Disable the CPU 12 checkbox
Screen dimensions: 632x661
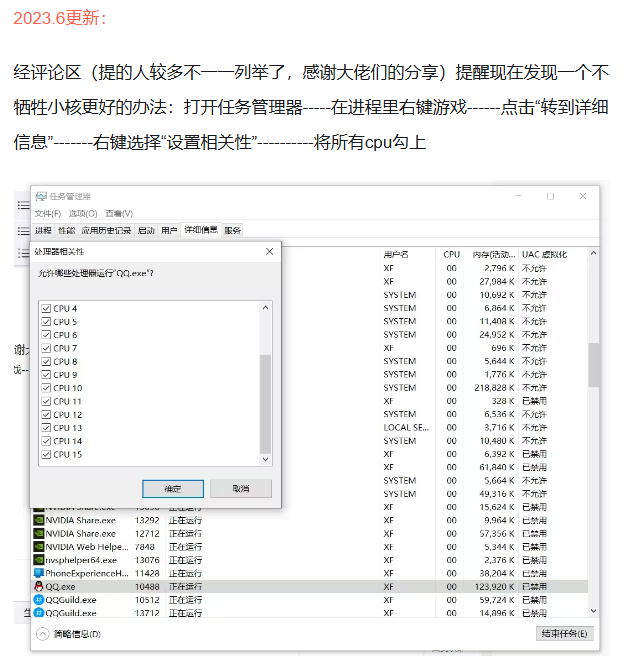(x=46, y=415)
